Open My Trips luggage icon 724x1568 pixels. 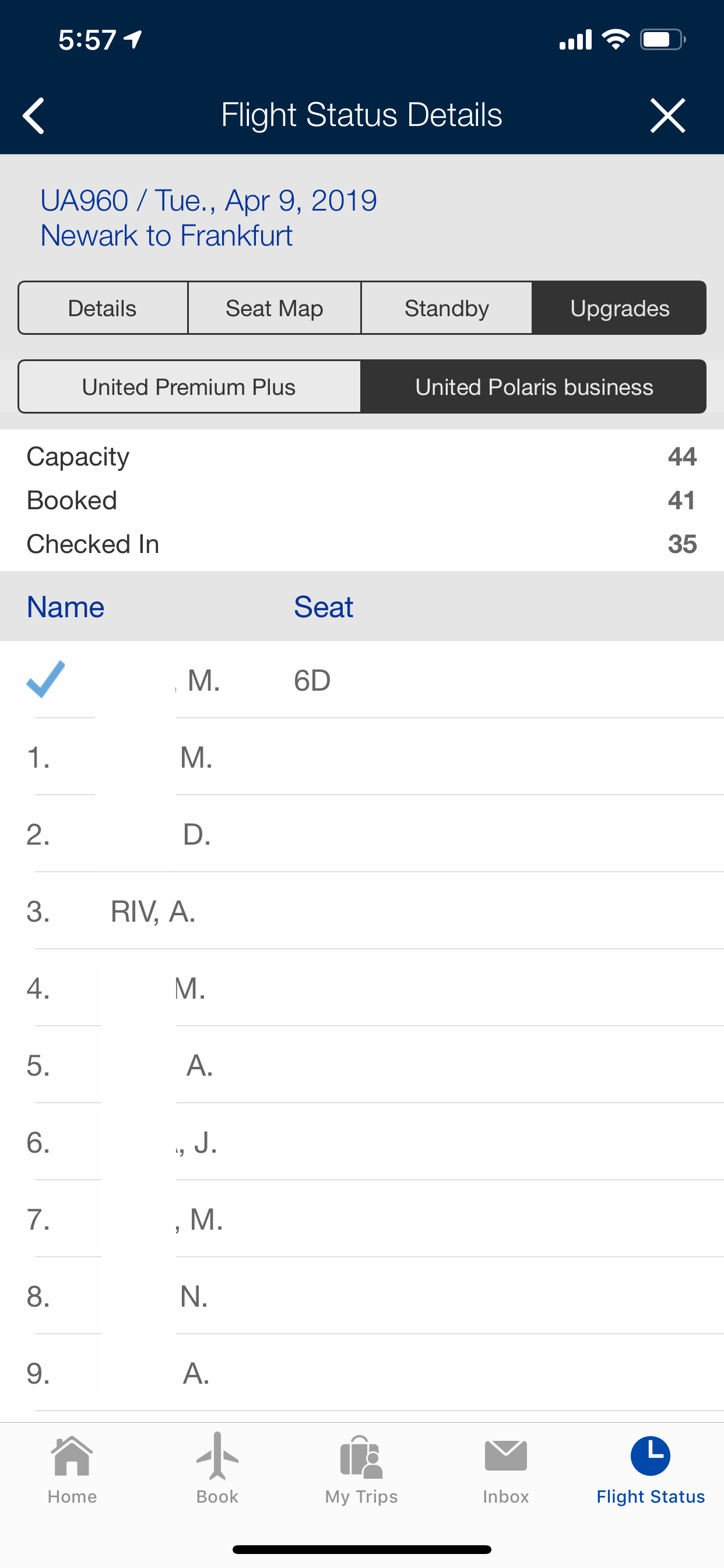click(361, 1456)
